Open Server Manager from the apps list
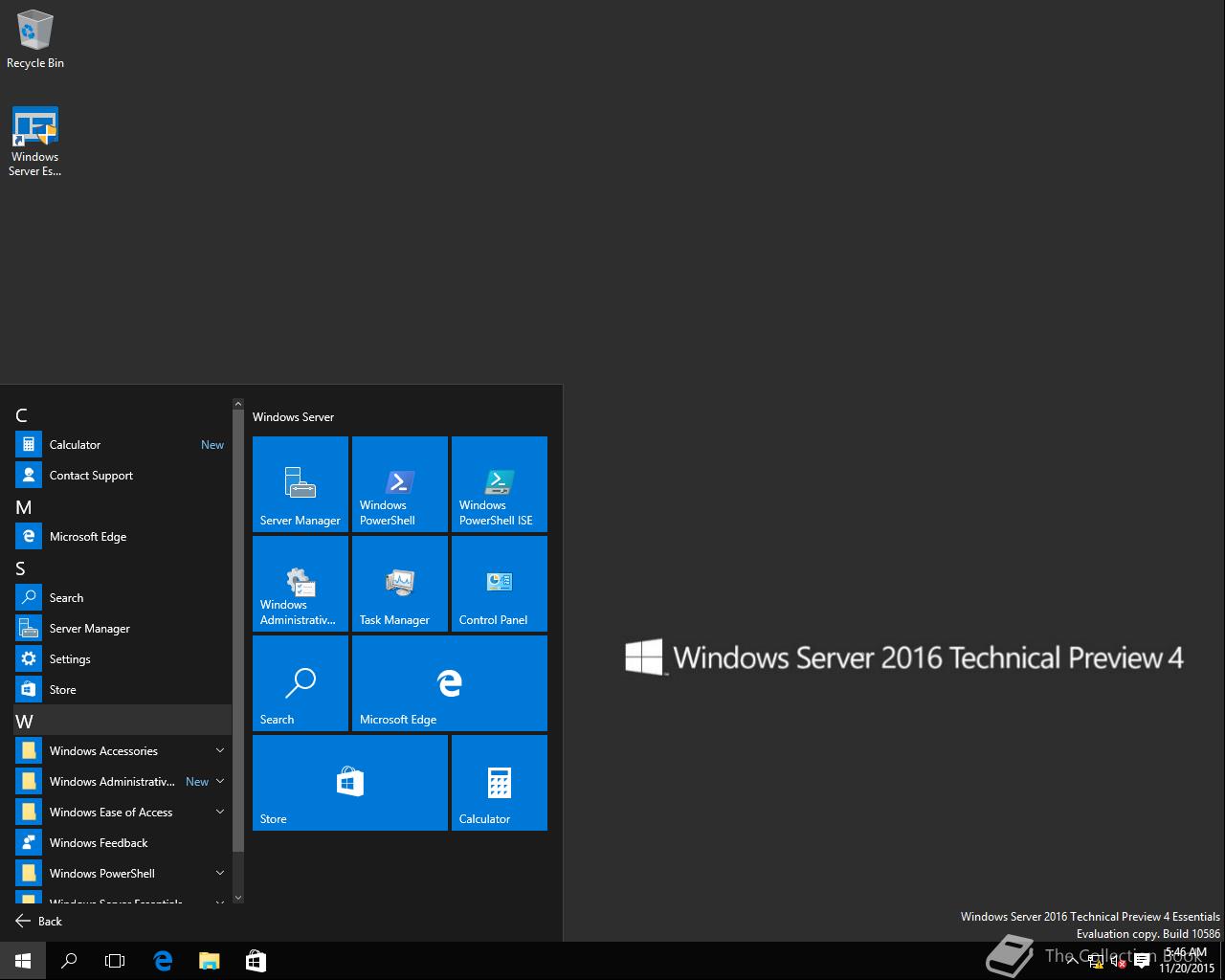1225x980 pixels. click(x=122, y=629)
